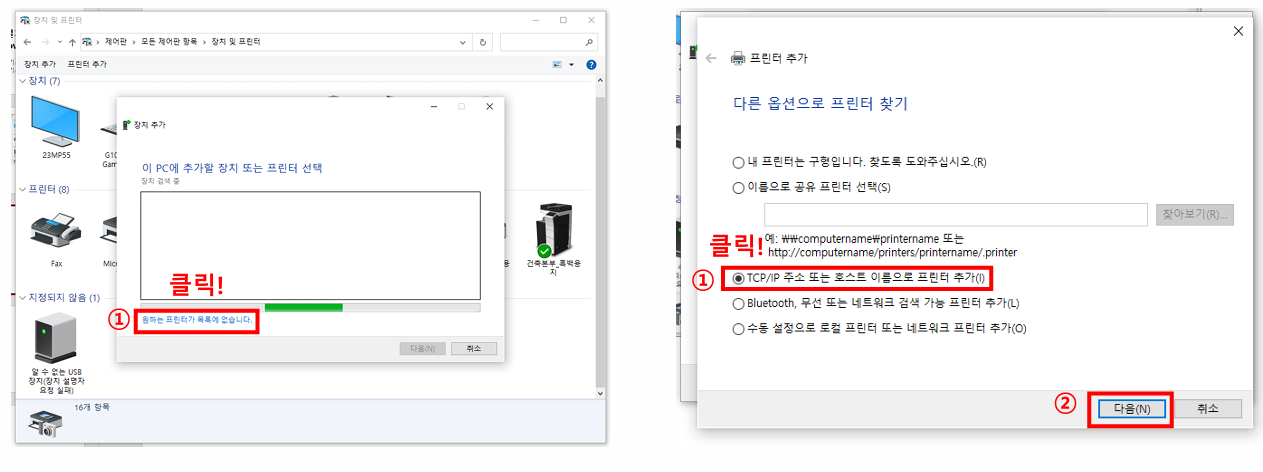Select '이름으로 공유 프린터 선택' radio option

(x=738, y=187)
